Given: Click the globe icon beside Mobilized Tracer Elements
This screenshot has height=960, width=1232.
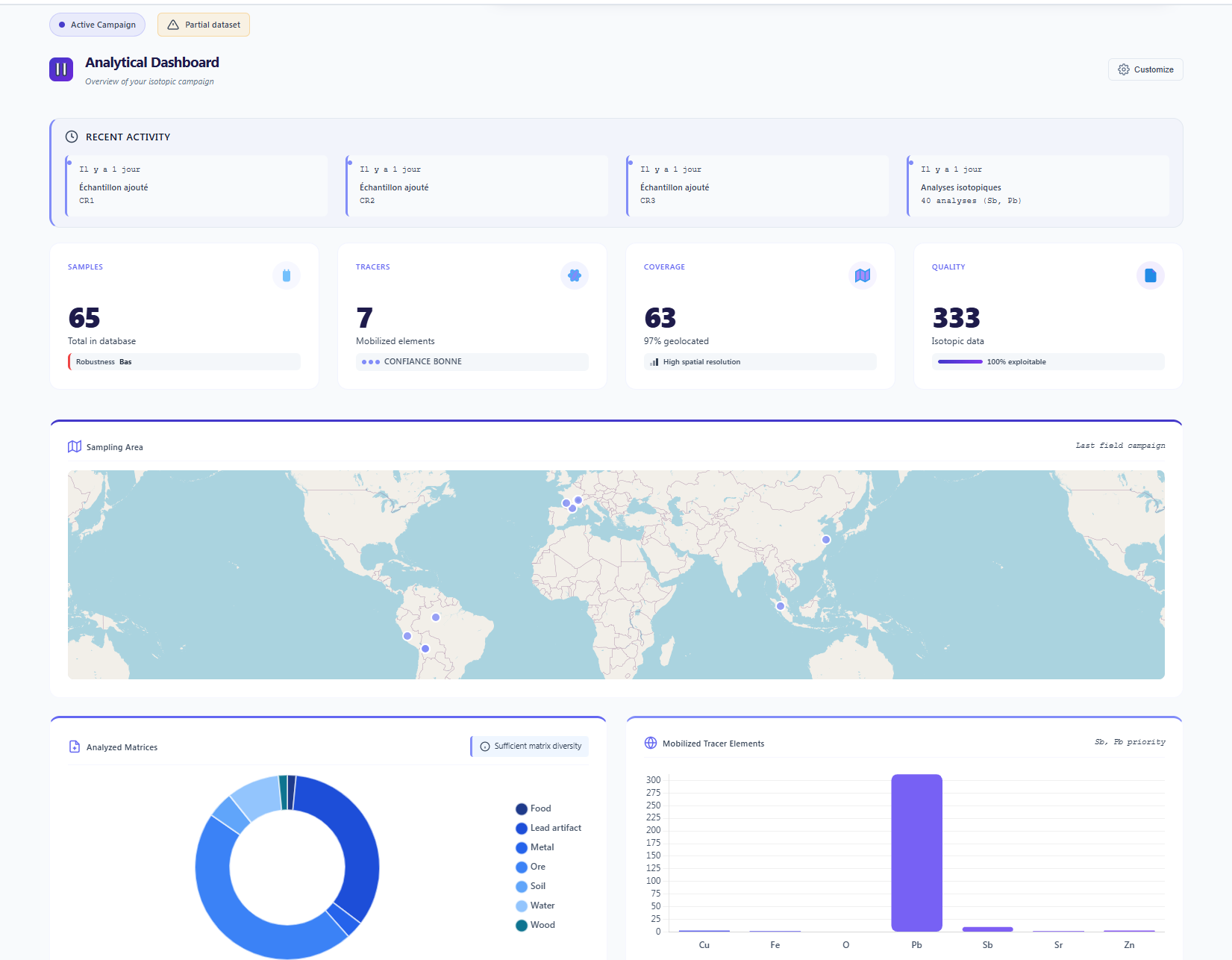Looking at the screenshot, I should [651, 743].
